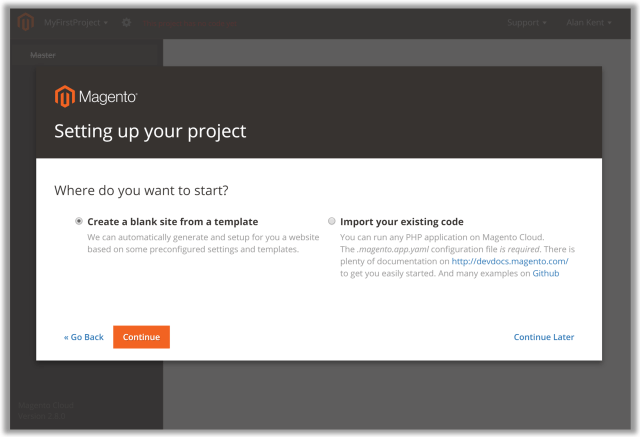Viewport: 640px width, 437px height.
Task: Select the Master branch in sidebar
Action: point(43,55)
